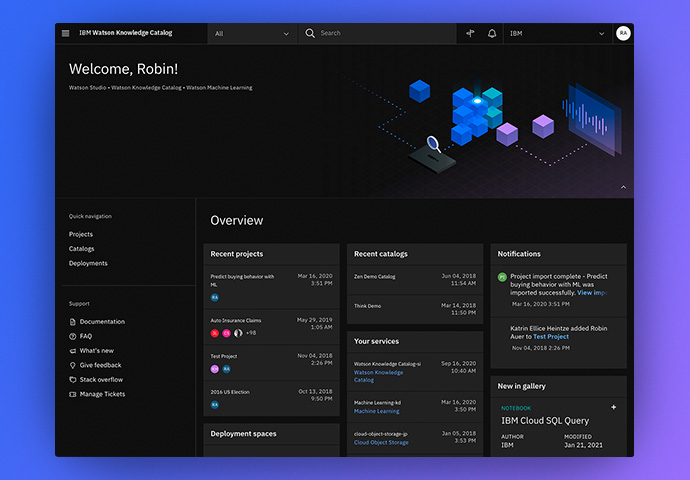Open the Cloud Object Storage service link
This screenshot has width=690, height=480.
(x=381, y=443)
